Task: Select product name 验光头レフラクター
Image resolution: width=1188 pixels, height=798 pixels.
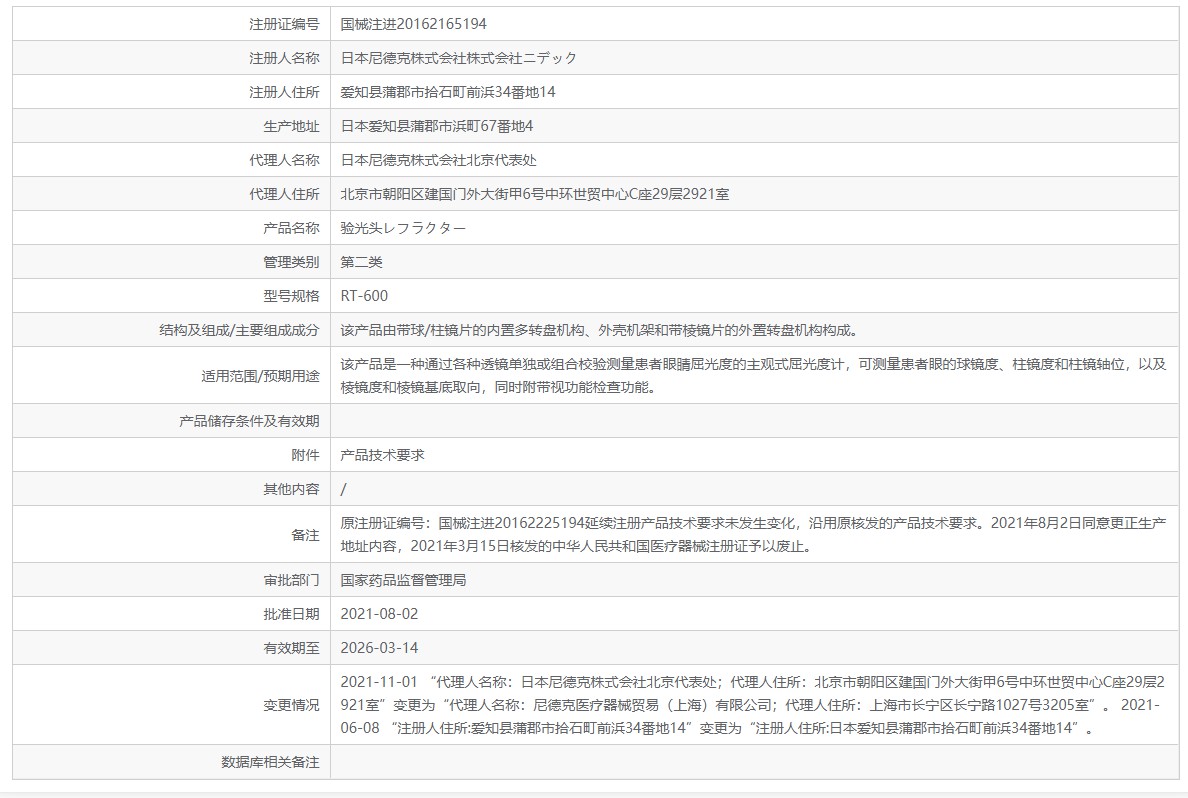Action: click(x=403, y=229)
